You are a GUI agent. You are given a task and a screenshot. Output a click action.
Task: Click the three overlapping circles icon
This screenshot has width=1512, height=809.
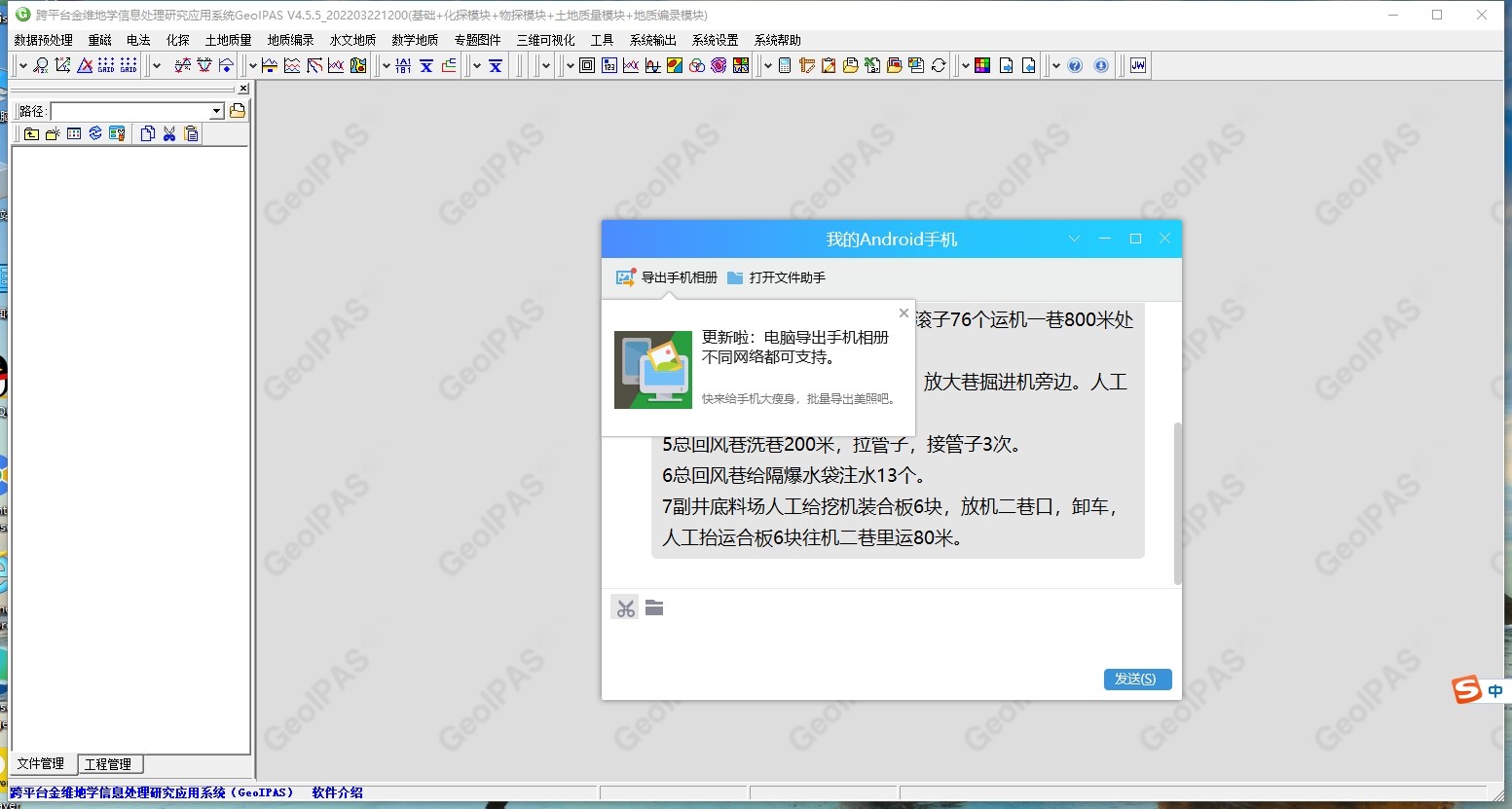697,65
